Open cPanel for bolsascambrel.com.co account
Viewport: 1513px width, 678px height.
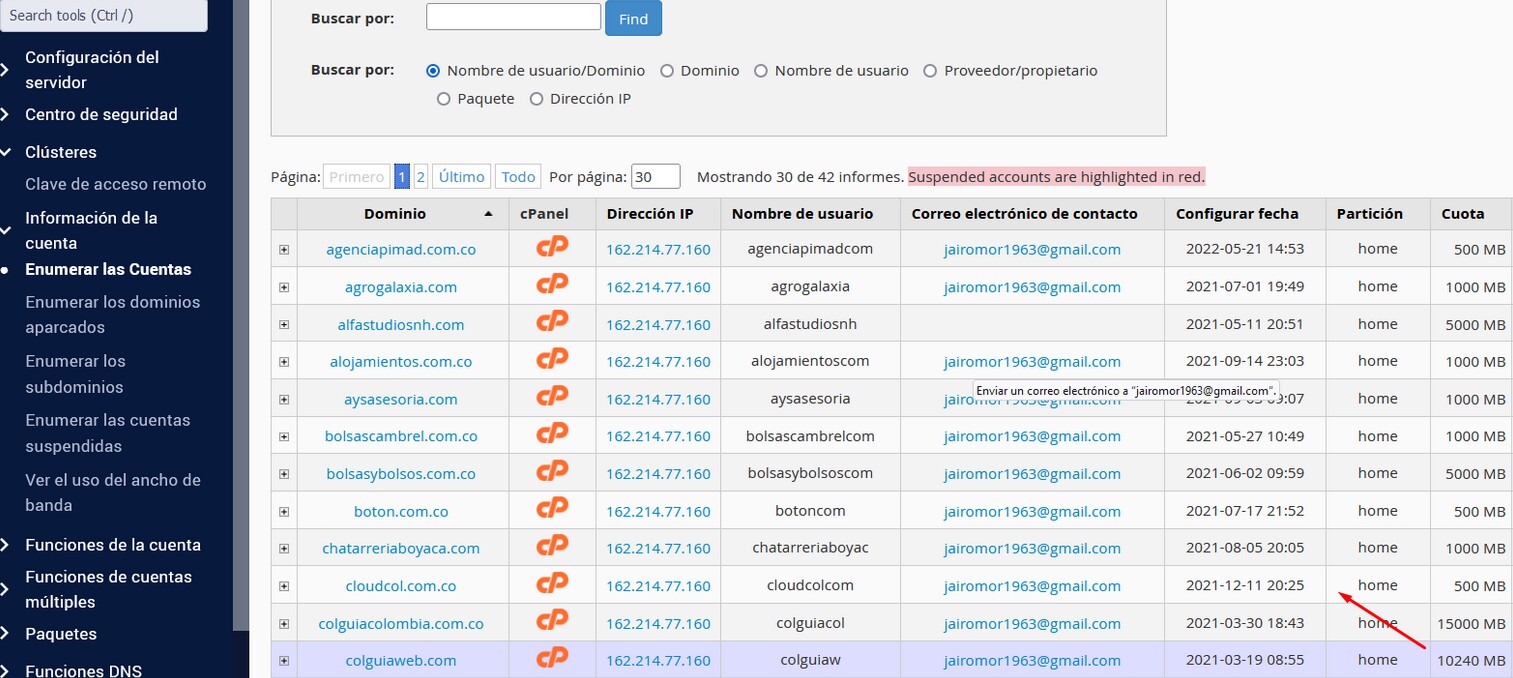pos(551,435)
